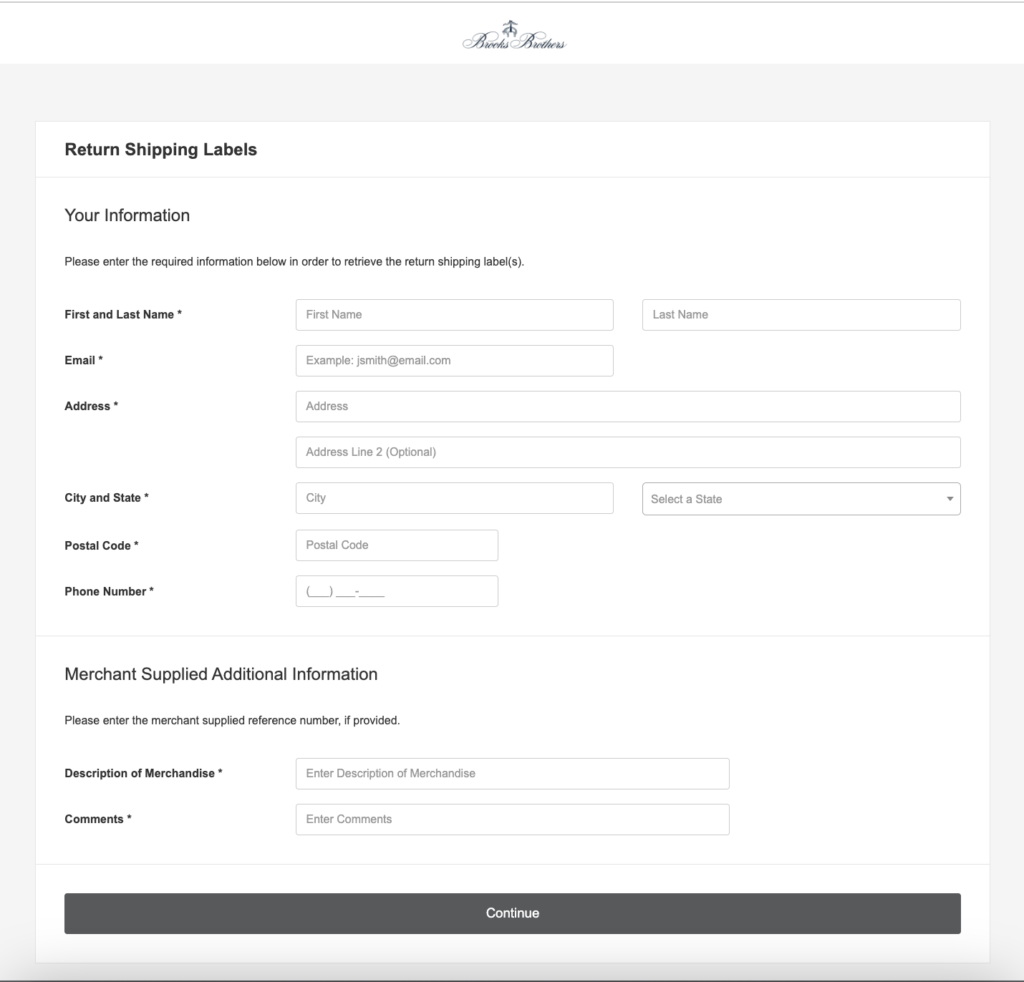Screen dimensions: 1024x982
Task: Click the First and Last Name label
Action: (120, 314)
